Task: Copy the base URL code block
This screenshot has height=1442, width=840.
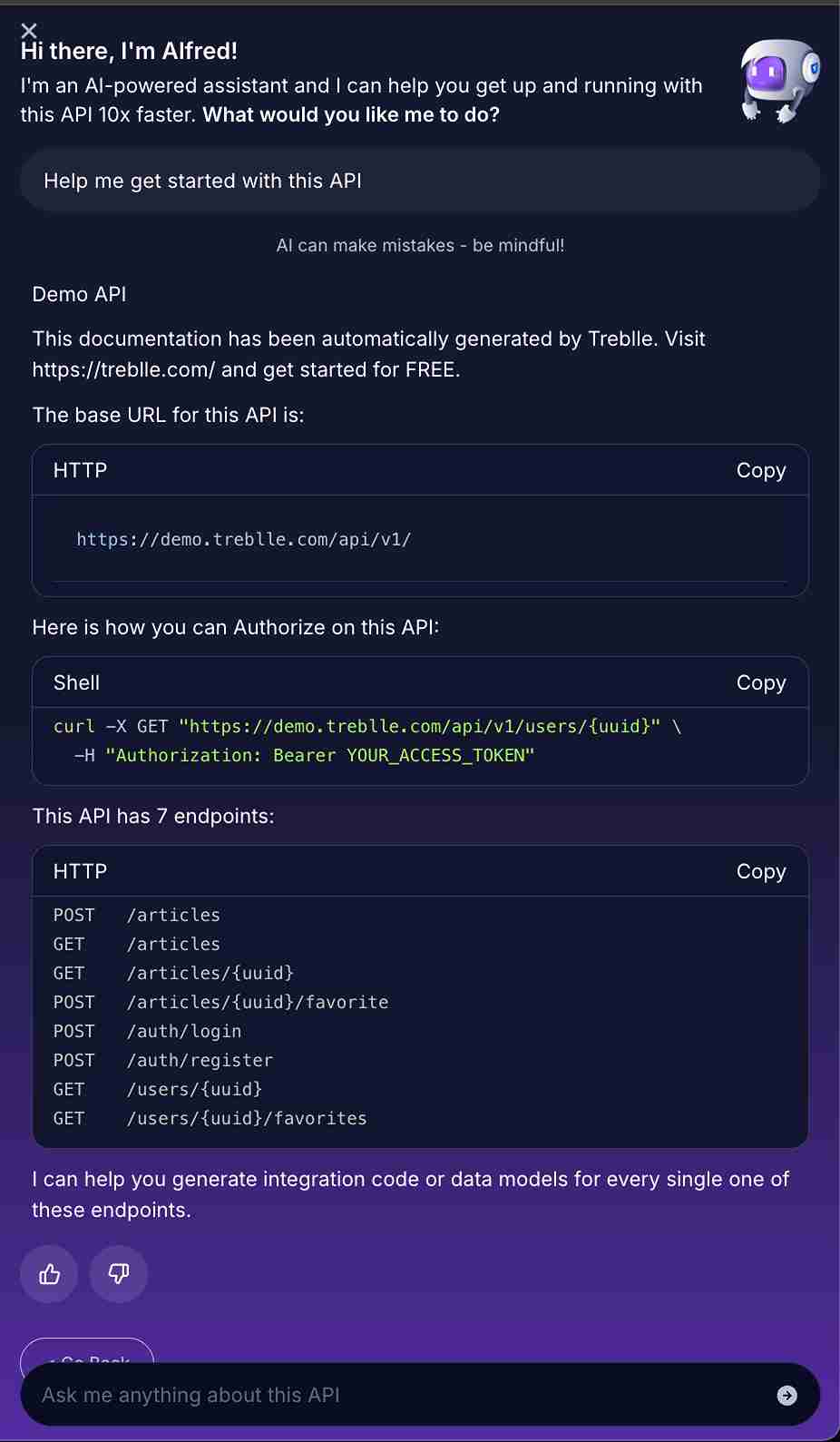Action: point(760,470)
